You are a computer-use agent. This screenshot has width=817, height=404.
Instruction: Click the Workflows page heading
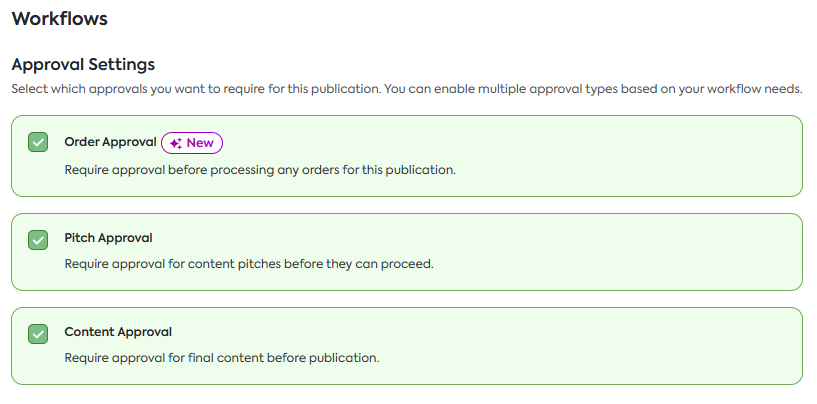point(59,19)
